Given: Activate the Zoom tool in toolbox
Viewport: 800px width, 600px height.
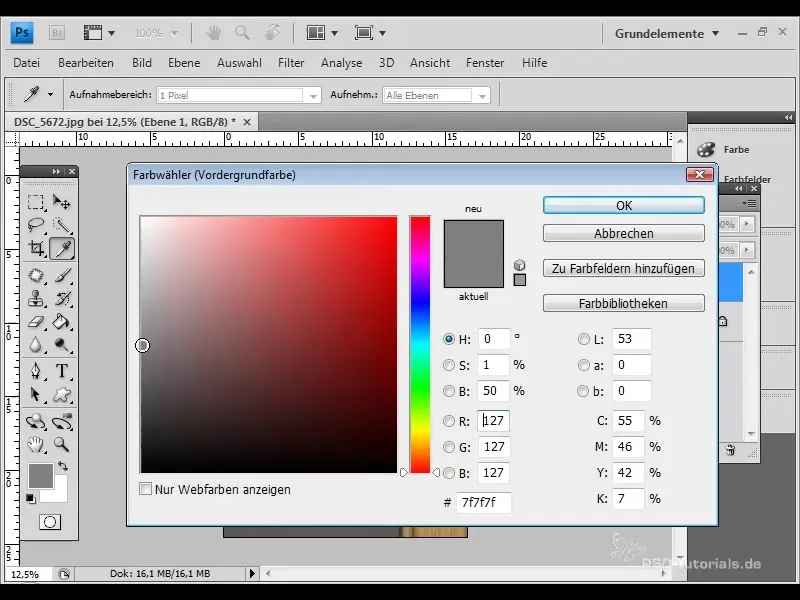Looking at the screenshot, I should click(62, 444).
